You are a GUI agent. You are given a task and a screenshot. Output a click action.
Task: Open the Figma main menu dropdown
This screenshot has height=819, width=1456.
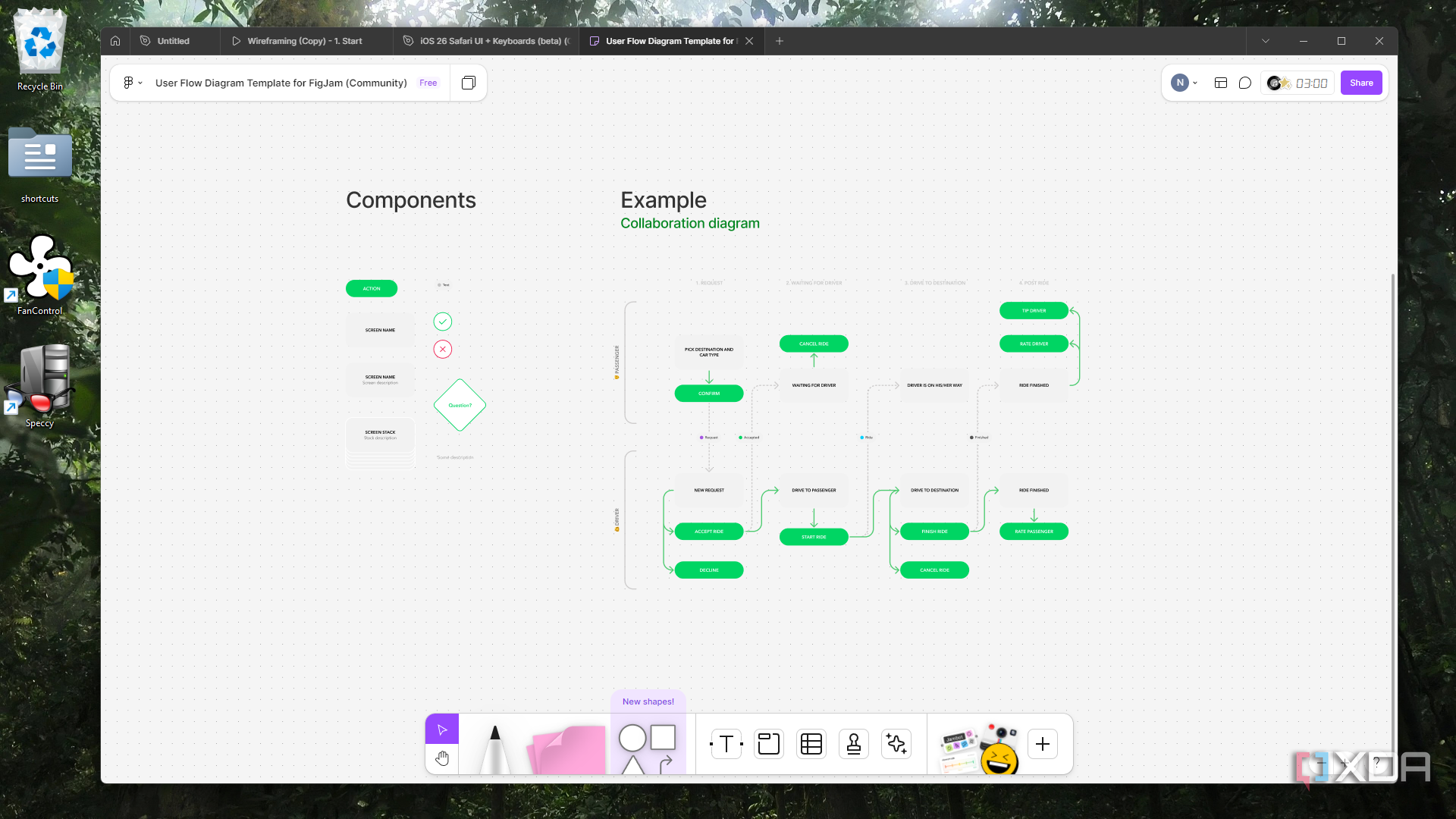(133, 83)
